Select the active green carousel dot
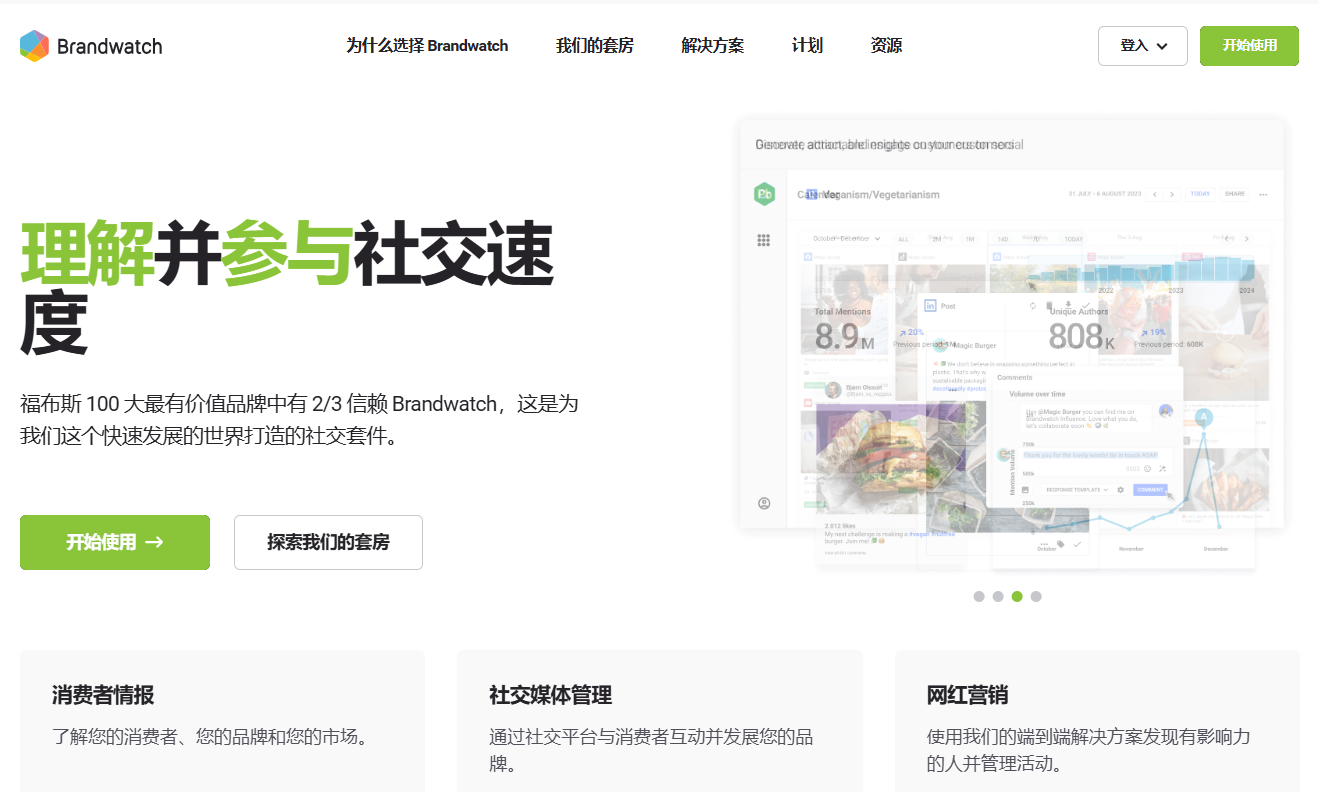This screenshot has height=792, width=1319. (1017, 596)
